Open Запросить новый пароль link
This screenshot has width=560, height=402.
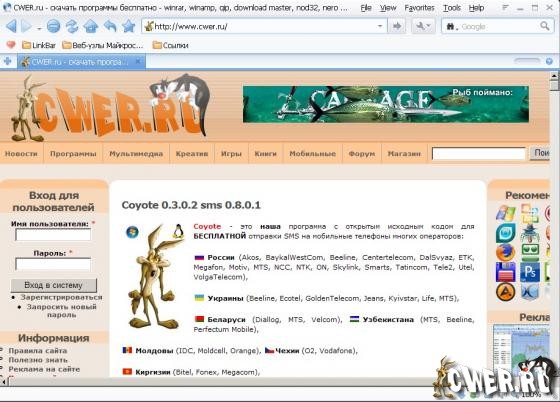(x=61, y=311)
